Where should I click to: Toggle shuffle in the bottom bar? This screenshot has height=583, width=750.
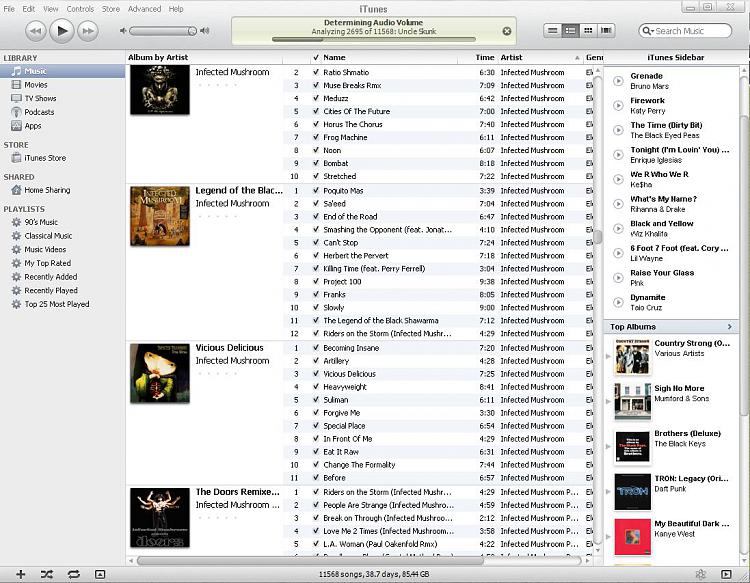(x=47, y=574)
